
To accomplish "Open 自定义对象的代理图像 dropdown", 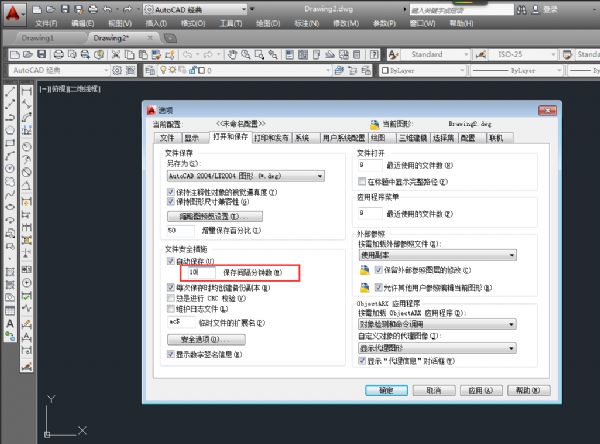I will (437, 348).
